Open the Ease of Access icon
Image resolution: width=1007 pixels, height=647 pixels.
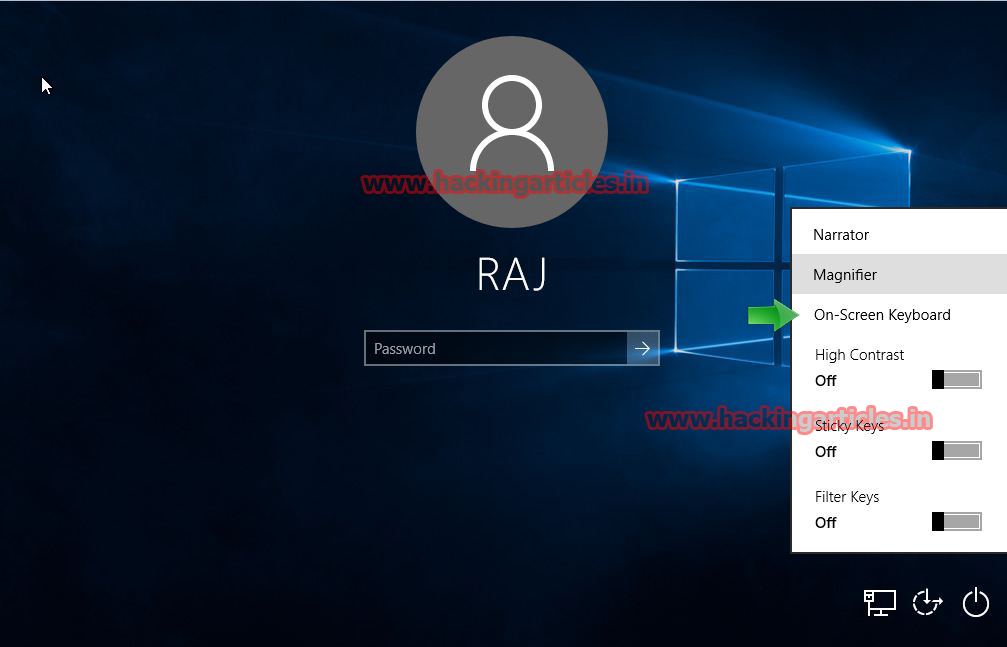coord(927,603)
